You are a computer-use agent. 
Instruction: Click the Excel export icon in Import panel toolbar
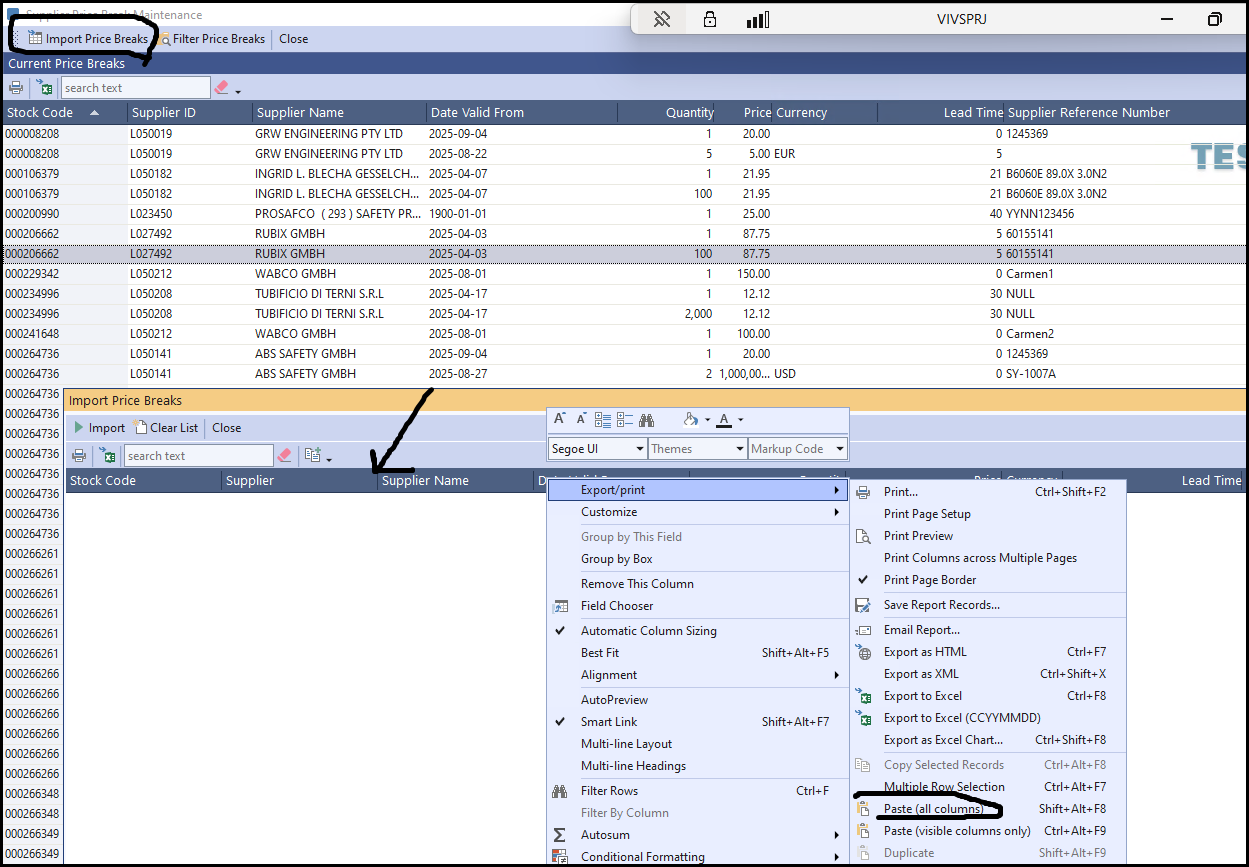[x=107, y=456]
